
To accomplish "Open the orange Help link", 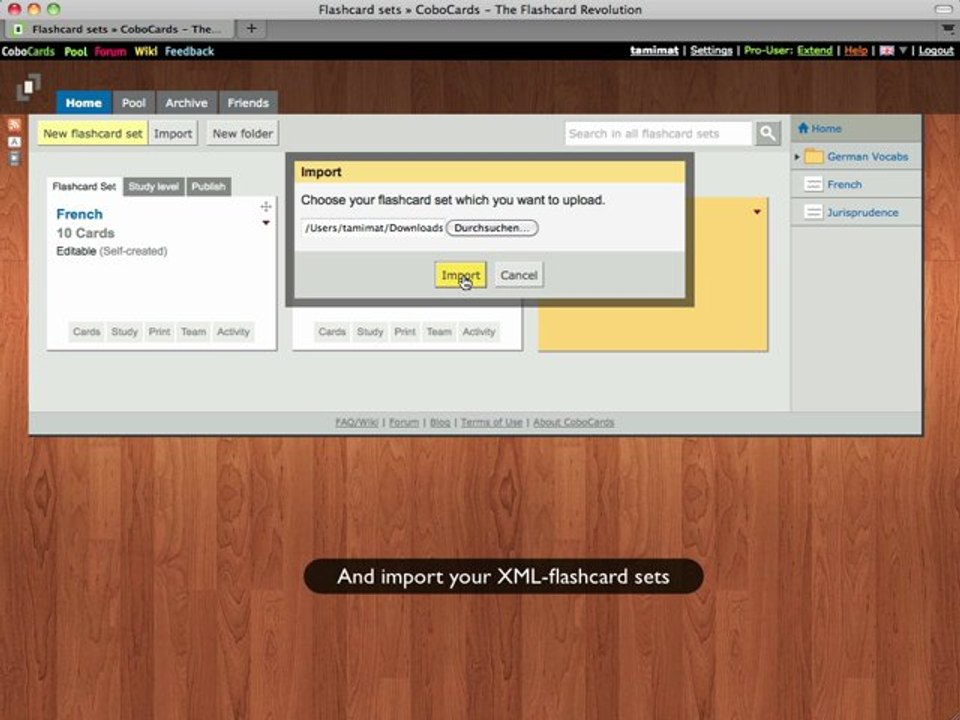I will 856,50.
